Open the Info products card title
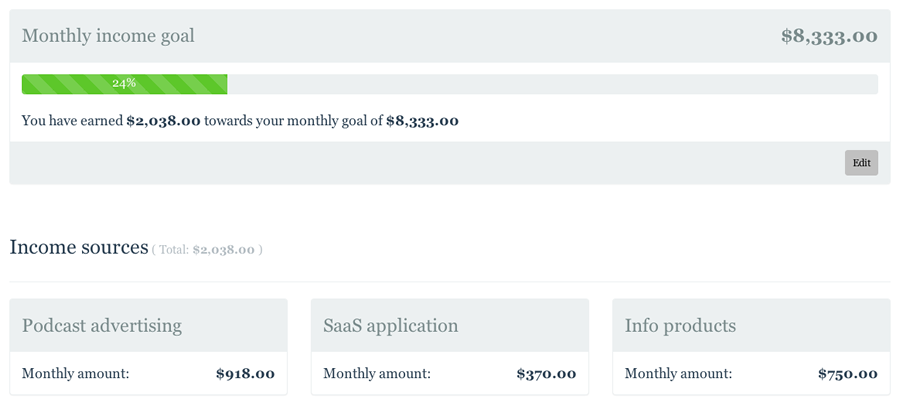 coord(680,325)
